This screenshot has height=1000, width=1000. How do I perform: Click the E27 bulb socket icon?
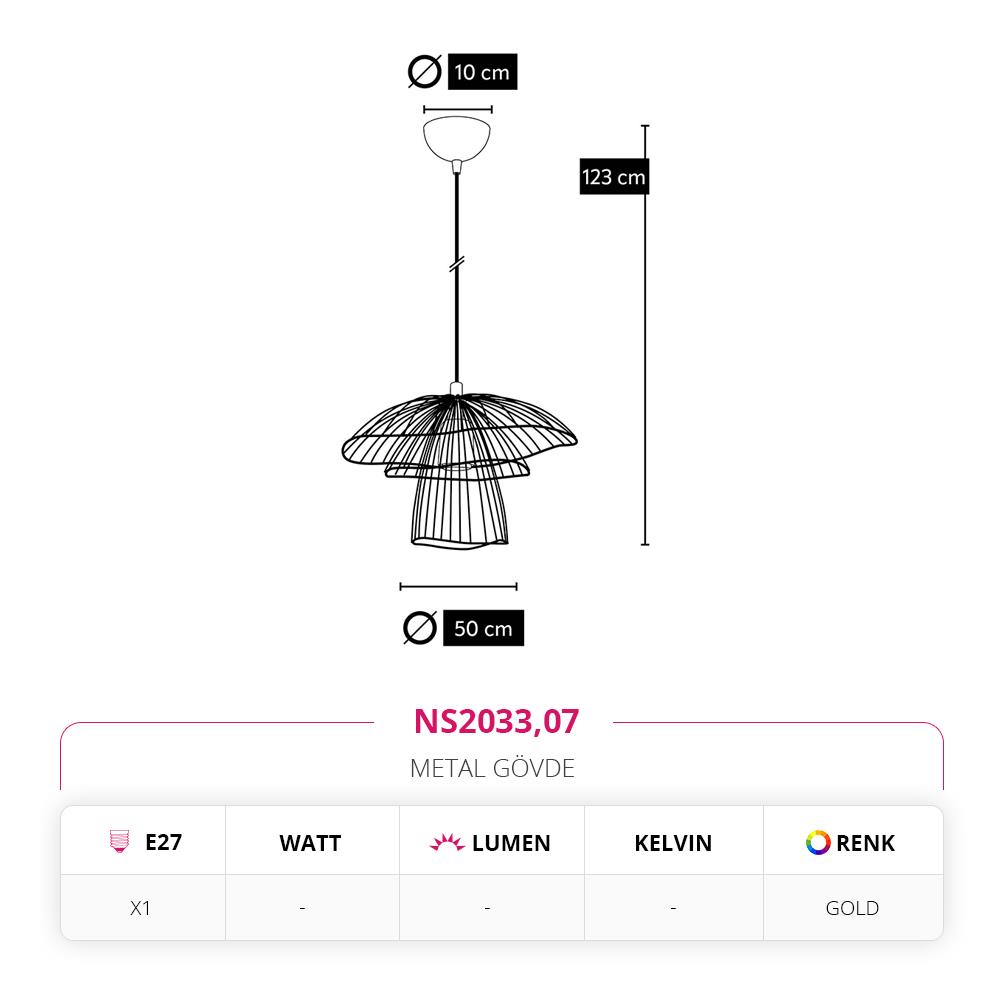point(120,842)
